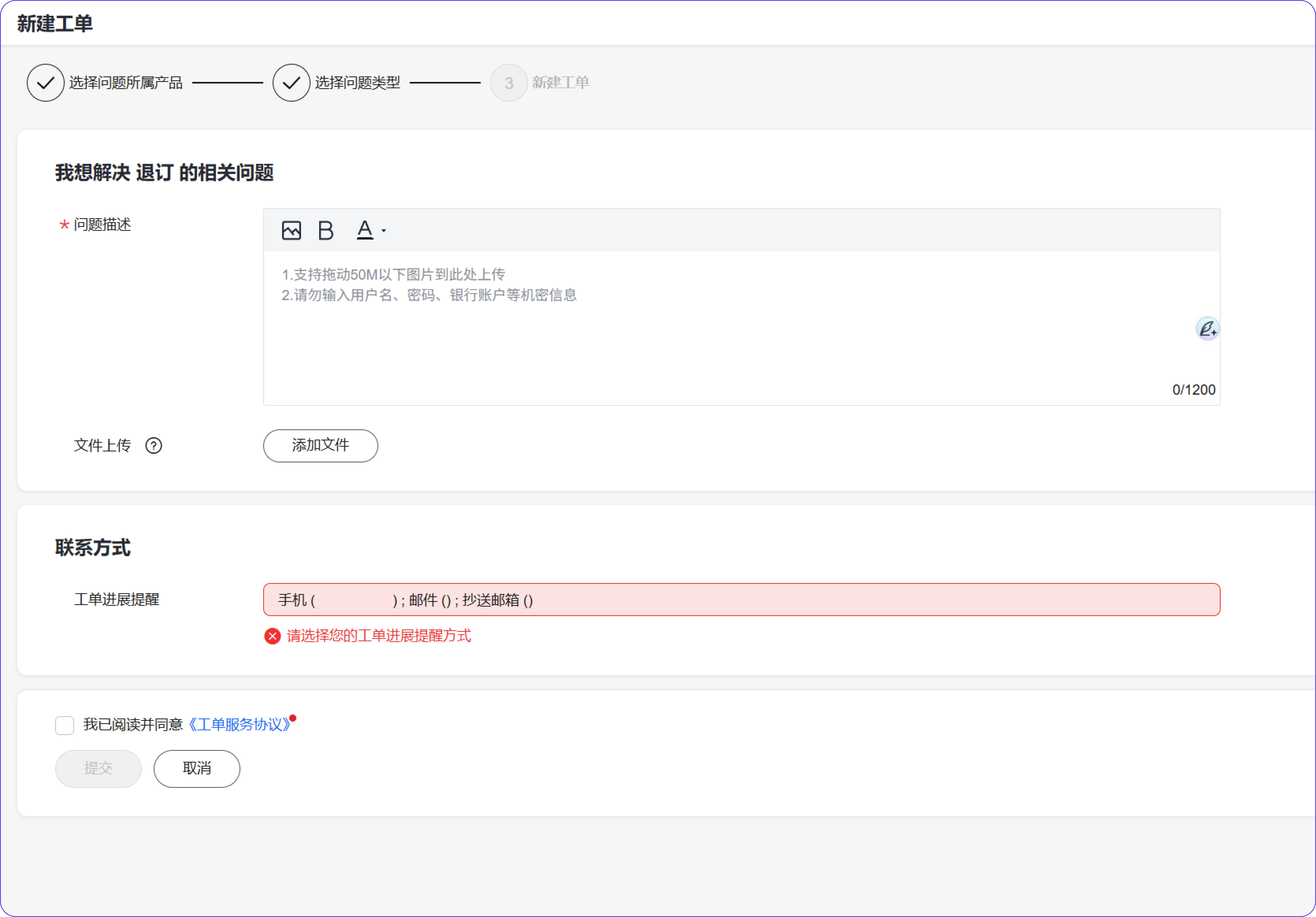Click the disabled 提交 button
Image resolution: width=1316 pixels, height=917 pixels.
pyautogui.click(x=98, y=768)
